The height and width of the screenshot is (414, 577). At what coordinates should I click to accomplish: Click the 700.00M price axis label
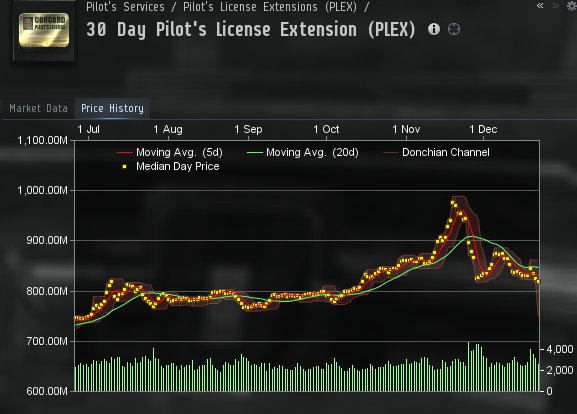[47, 341]
